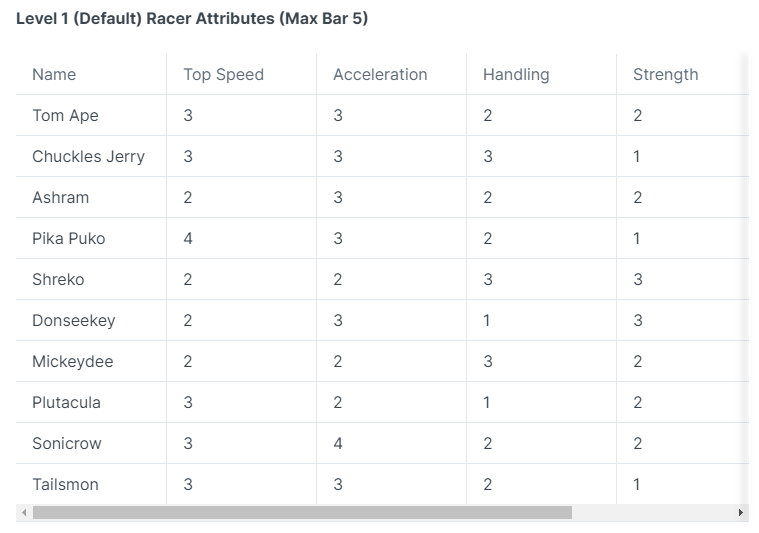759x533 pixels.
Task: Click the horizontal scrollbar left arrow
Action: (x=24, y=513)
